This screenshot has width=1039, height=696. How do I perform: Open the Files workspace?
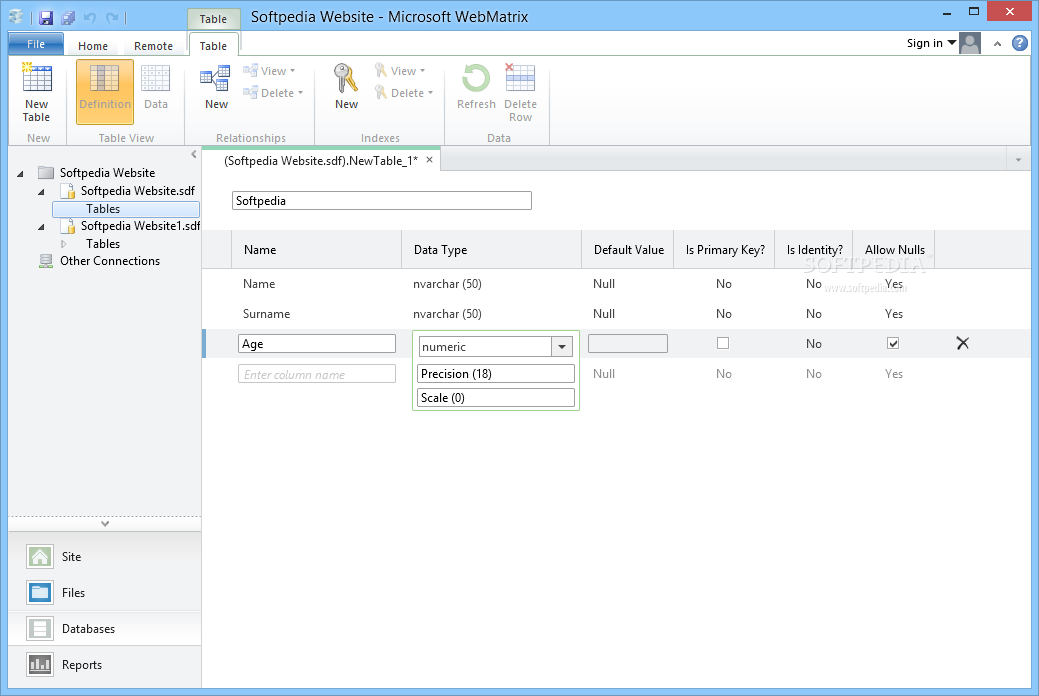[105, 593]
